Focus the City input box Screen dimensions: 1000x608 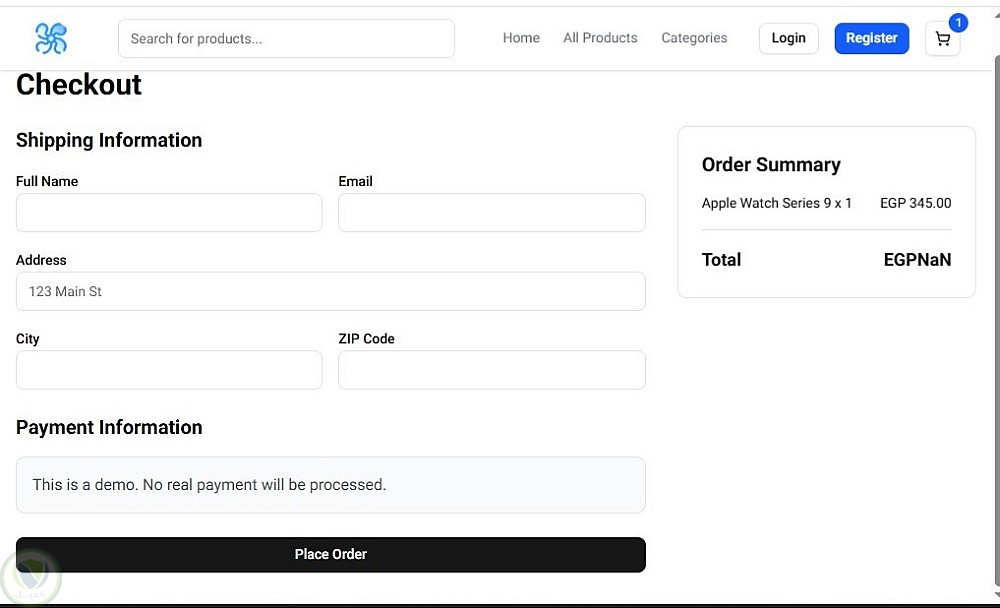point(169,370)
